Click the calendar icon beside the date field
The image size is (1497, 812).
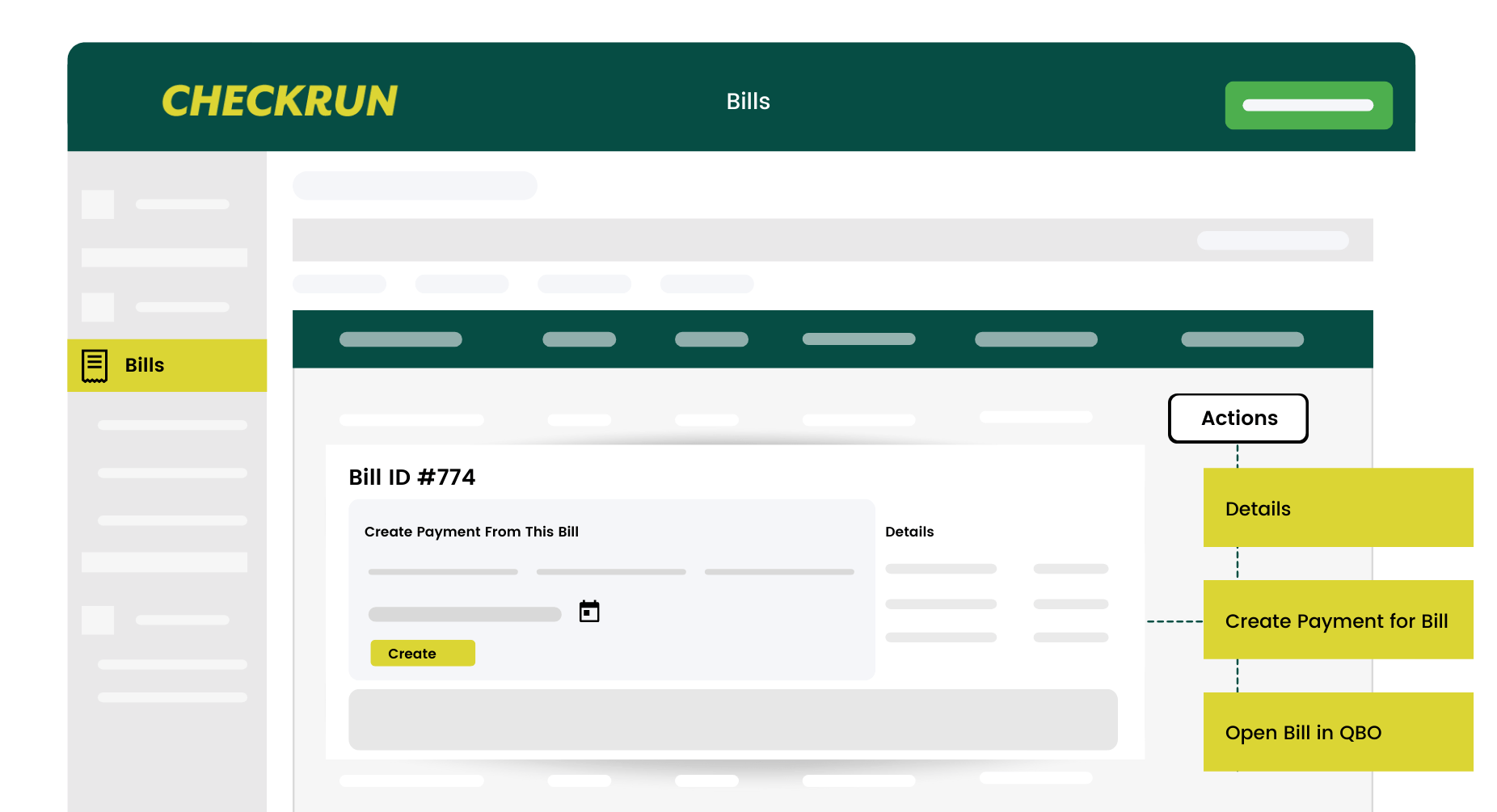coord(589,612)
